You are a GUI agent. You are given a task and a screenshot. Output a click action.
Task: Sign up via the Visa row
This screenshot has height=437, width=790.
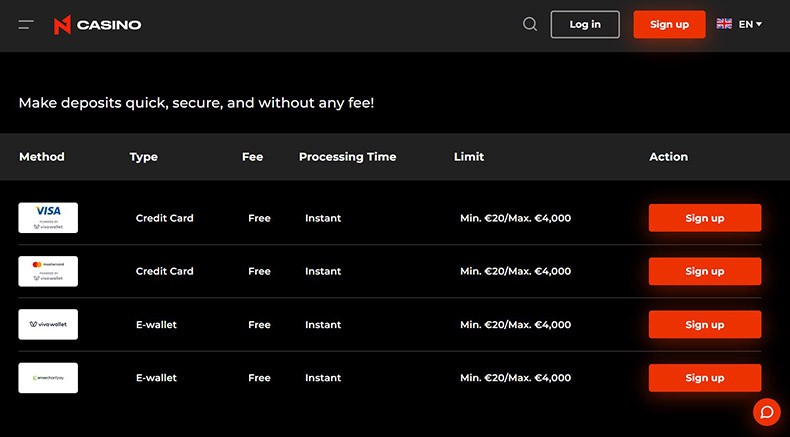click(x=704, y=218)
